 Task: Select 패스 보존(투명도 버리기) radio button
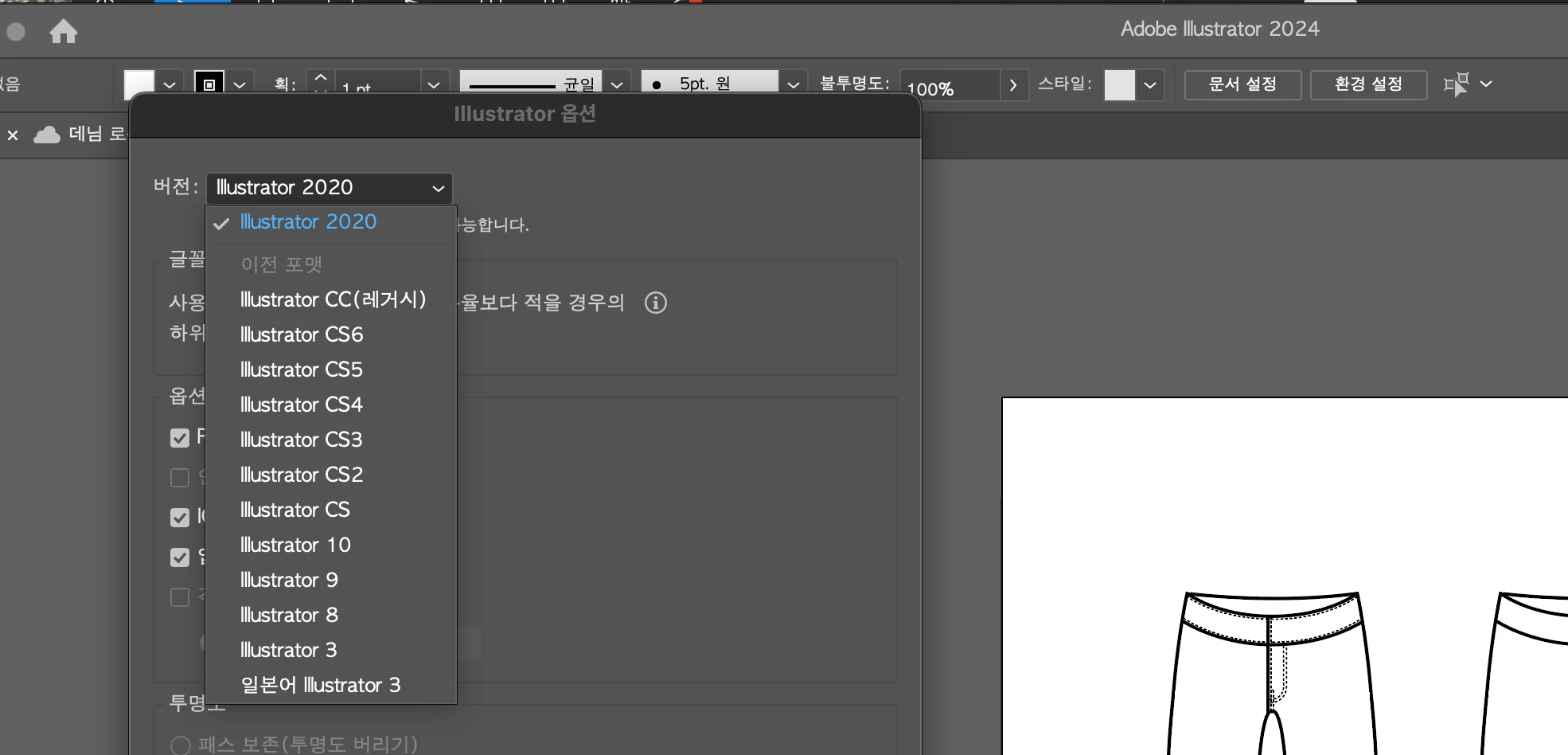(181, 745)
